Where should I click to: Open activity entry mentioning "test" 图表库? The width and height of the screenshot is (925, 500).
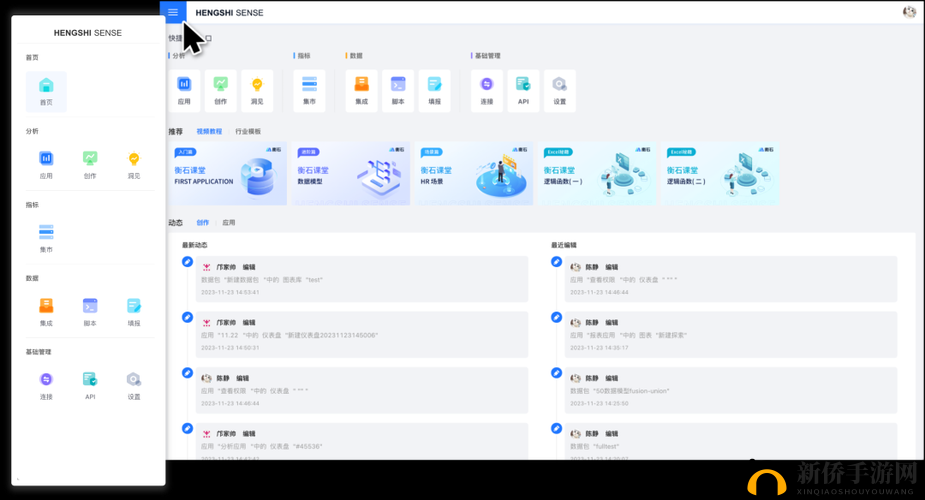(x=362, y=279)
